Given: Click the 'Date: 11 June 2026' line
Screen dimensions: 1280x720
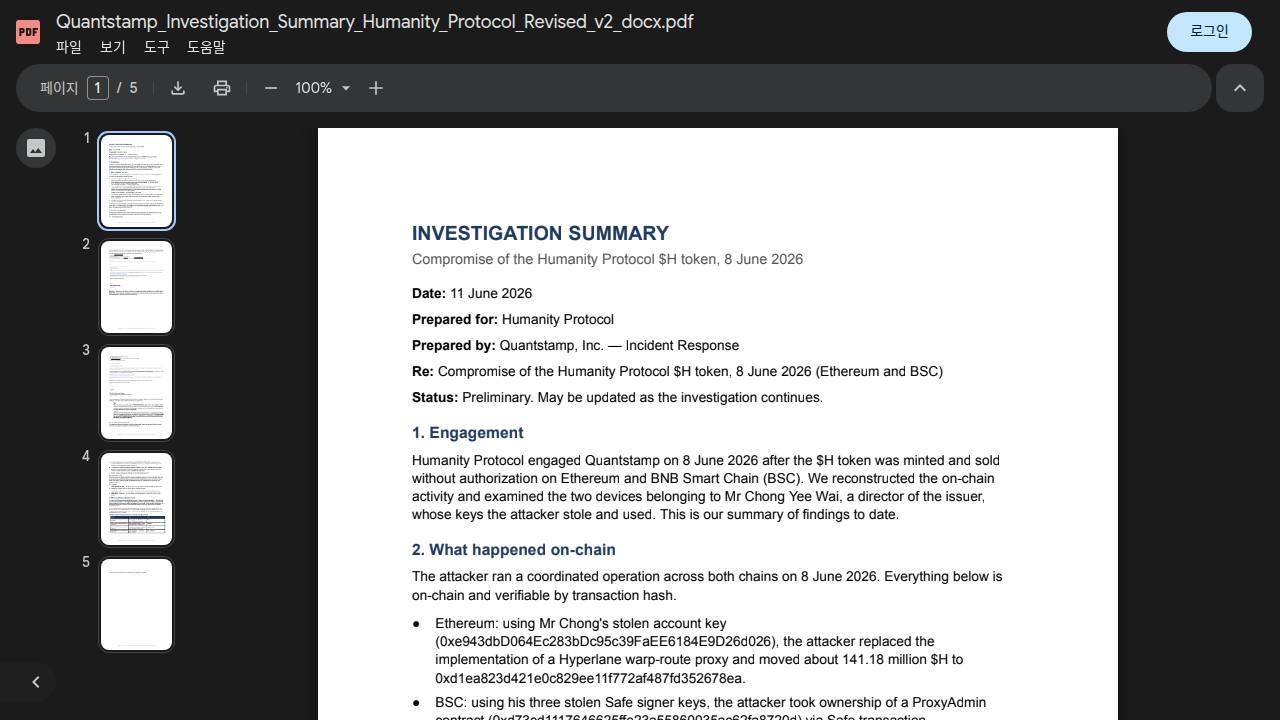Looking at the screenshot, I should (472, 293).
